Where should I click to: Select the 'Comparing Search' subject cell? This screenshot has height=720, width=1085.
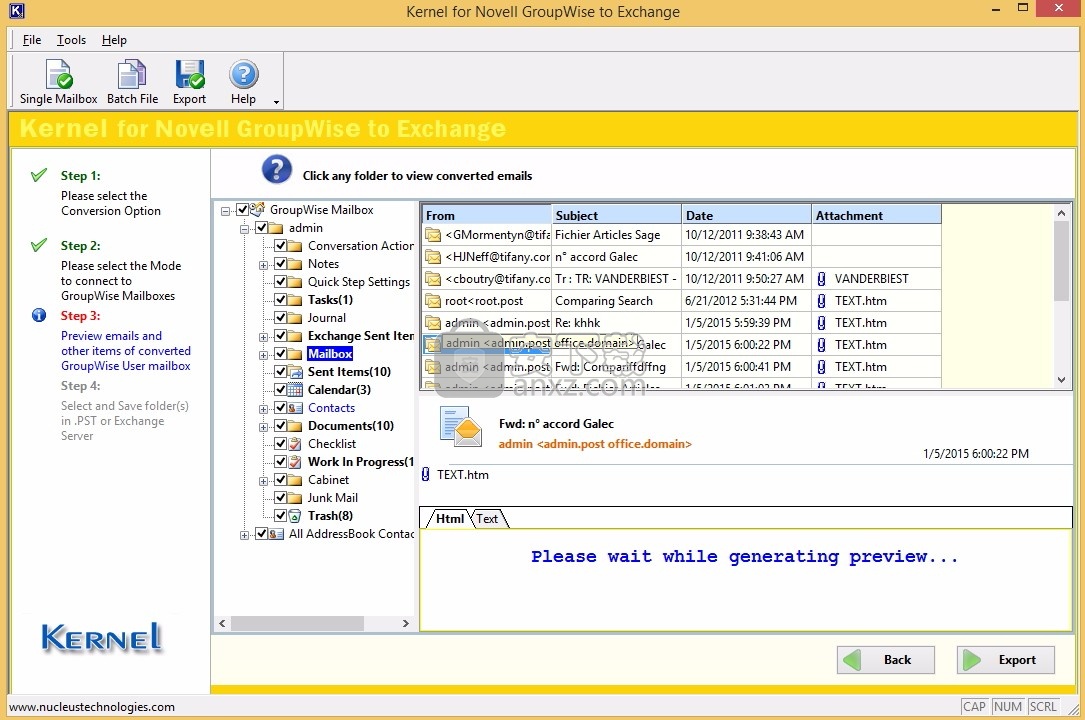coord(617,301)
